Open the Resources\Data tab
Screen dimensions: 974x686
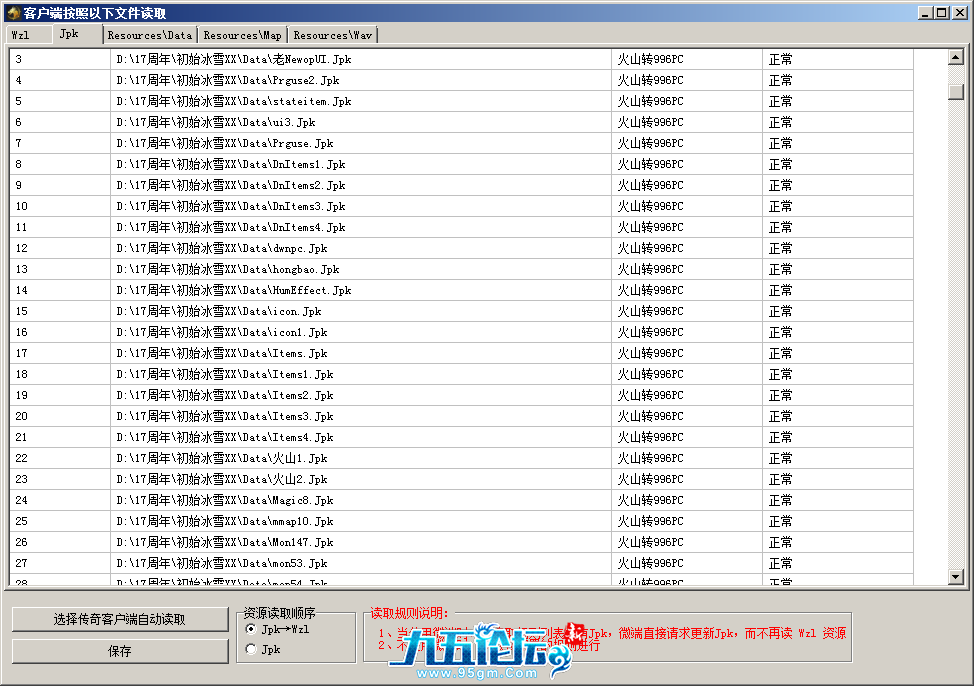(150, 35)
